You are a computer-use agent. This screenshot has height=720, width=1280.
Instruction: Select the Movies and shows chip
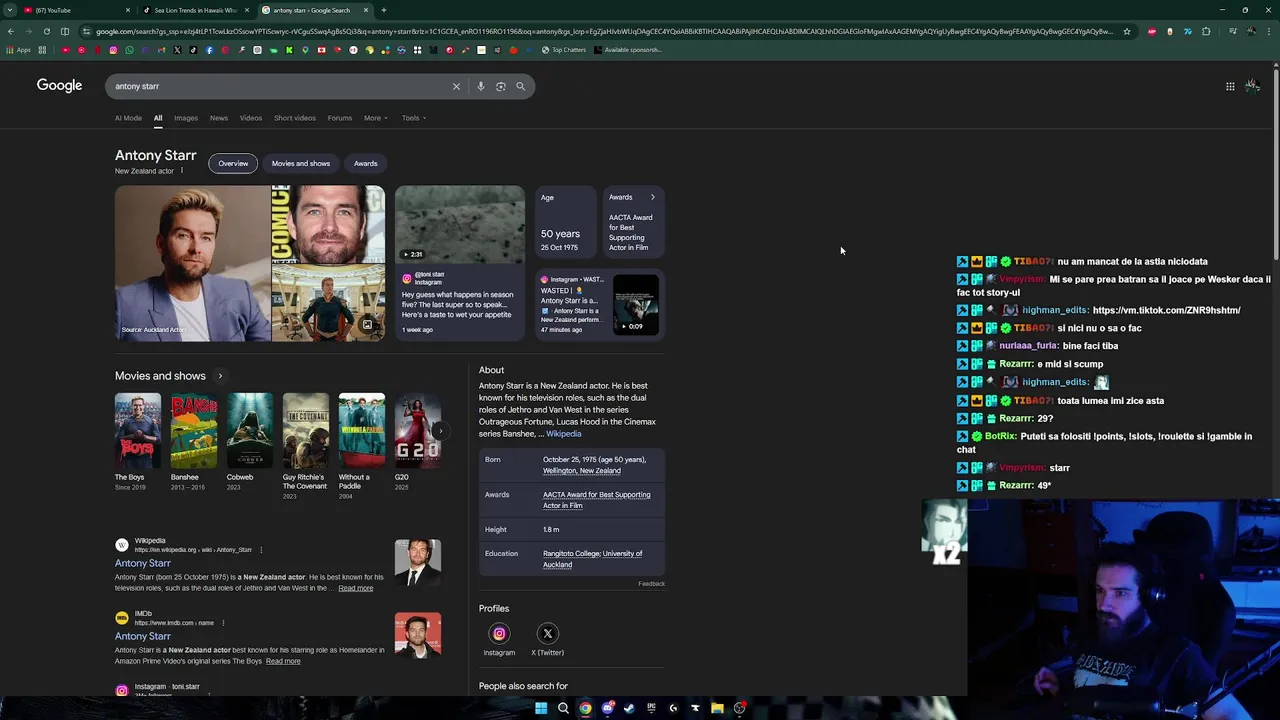tap(300, 163)
